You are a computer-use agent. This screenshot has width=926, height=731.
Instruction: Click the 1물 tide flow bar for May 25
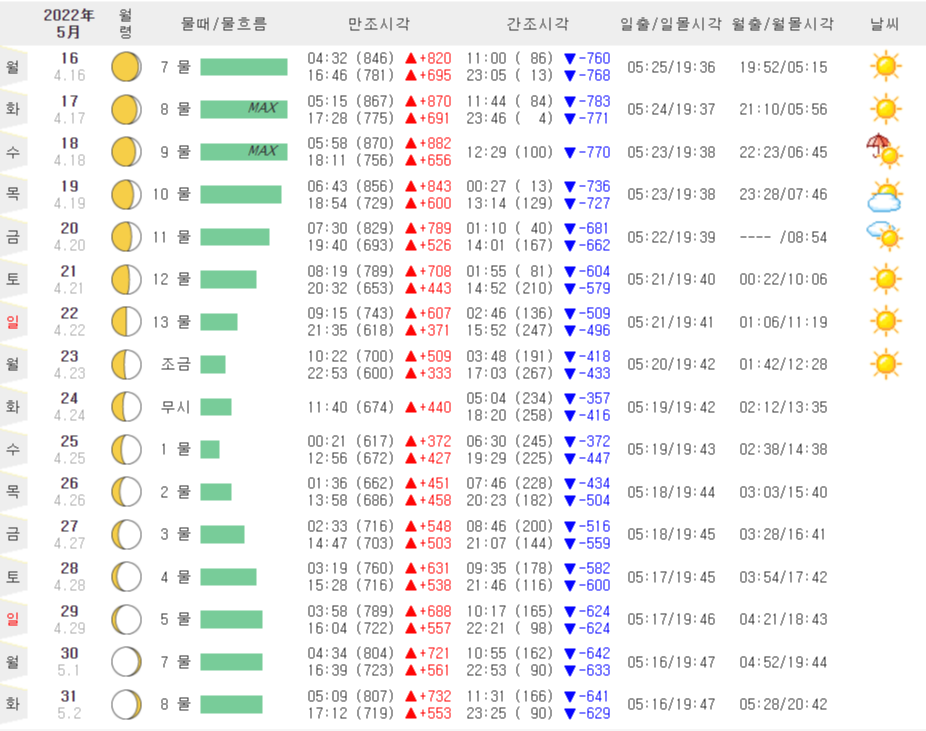point(210,449)
